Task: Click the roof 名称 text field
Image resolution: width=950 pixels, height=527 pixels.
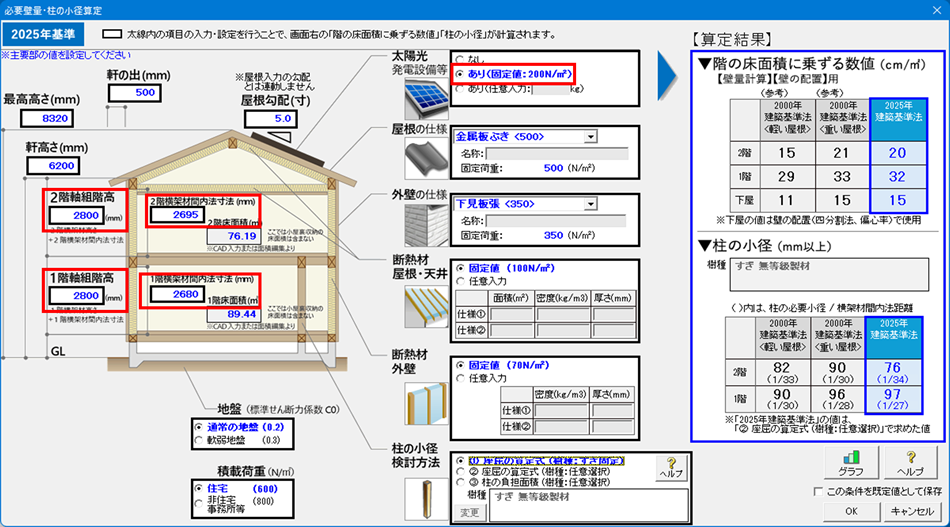Action: 556,153
